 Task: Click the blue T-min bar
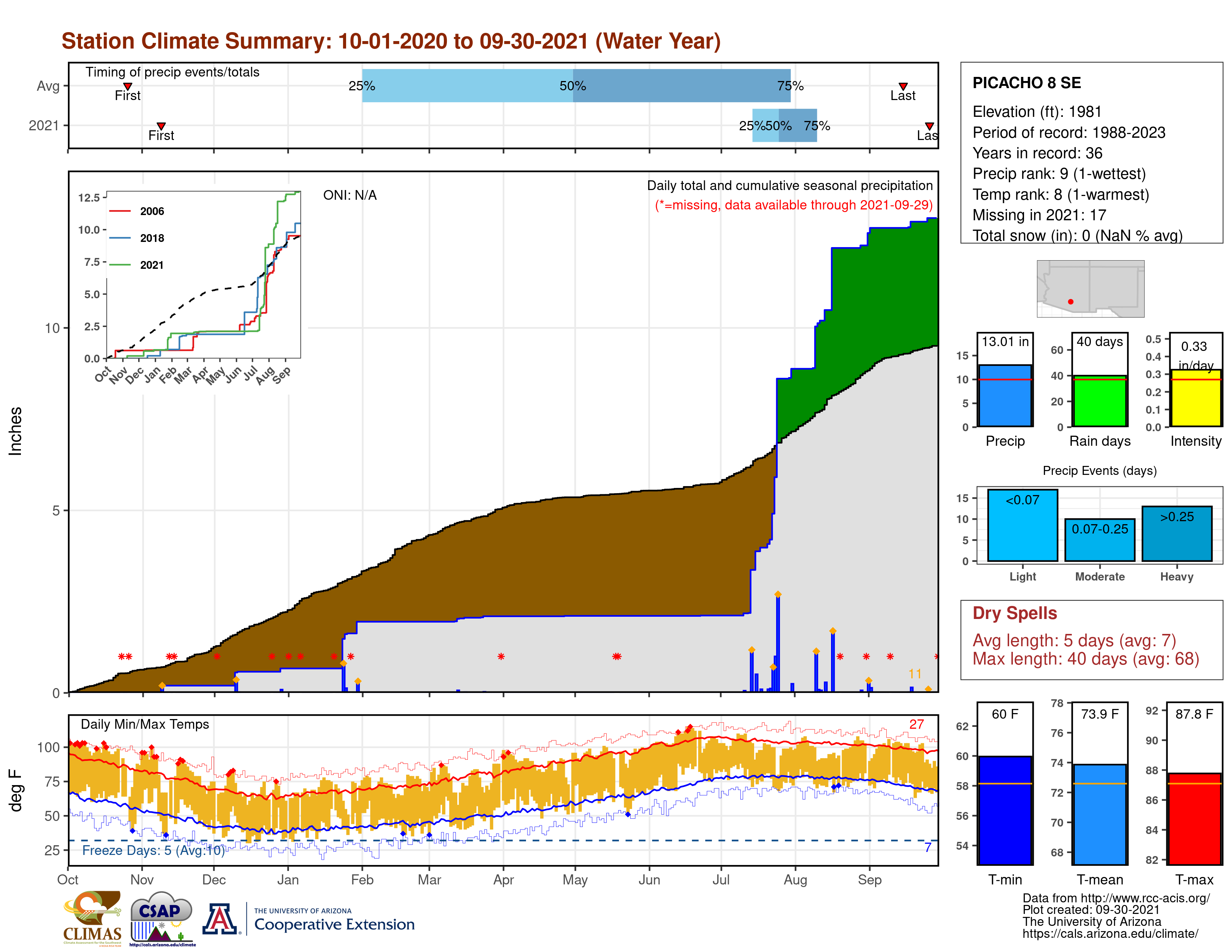click(x=1005, y=811)
